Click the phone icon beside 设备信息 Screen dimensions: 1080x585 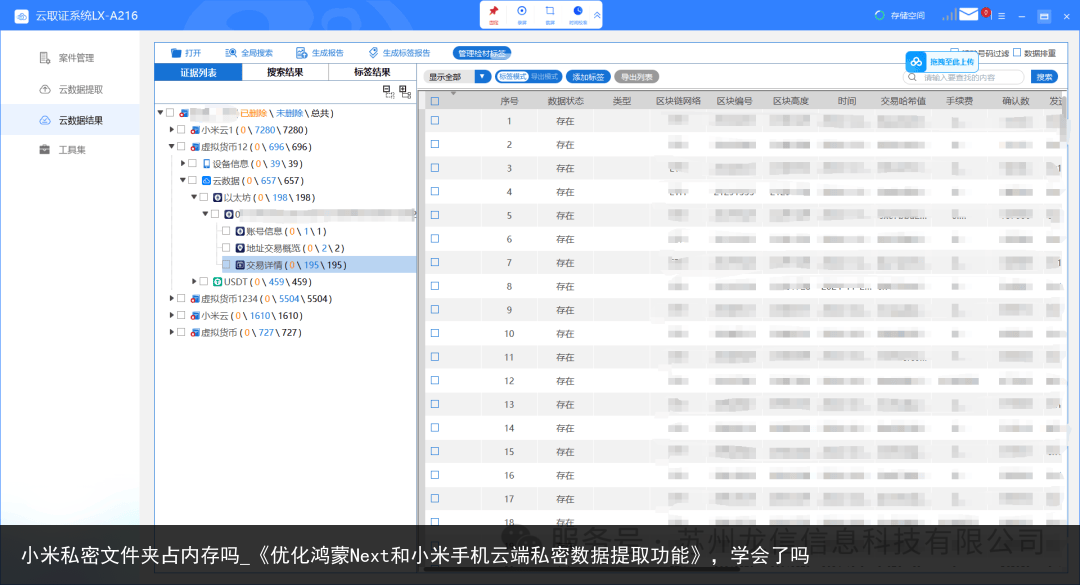click(206, 164)
